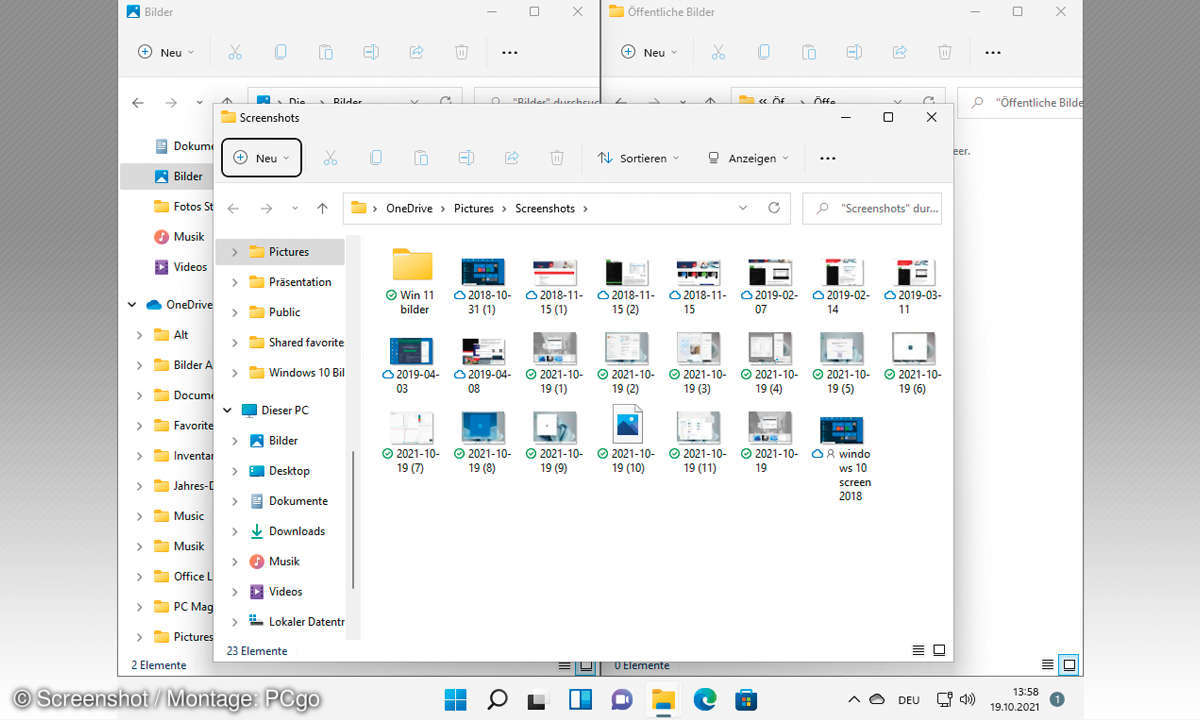Select the file 2019-03-11
This screenshot has width=1200, height=720.
(914, 286)
